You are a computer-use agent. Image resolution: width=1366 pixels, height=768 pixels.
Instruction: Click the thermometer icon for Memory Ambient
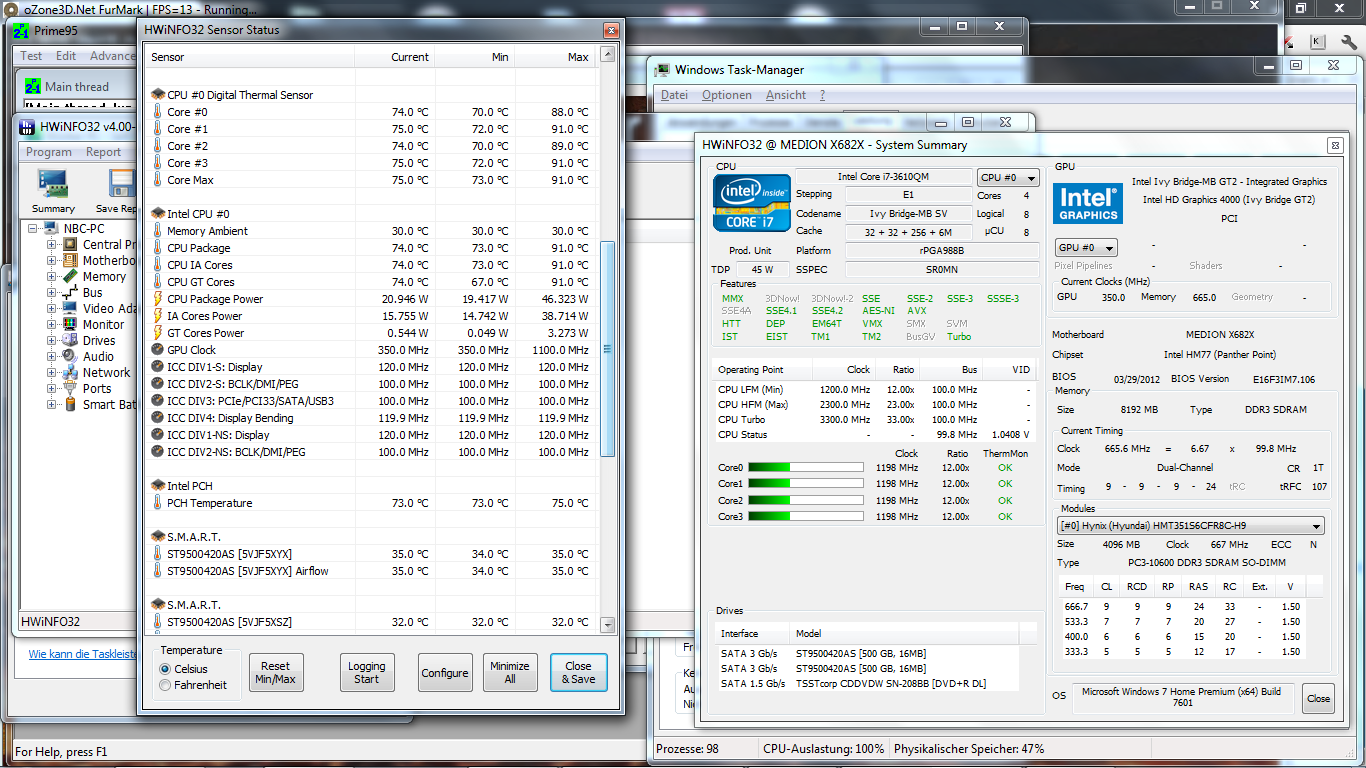click(158, 231)
